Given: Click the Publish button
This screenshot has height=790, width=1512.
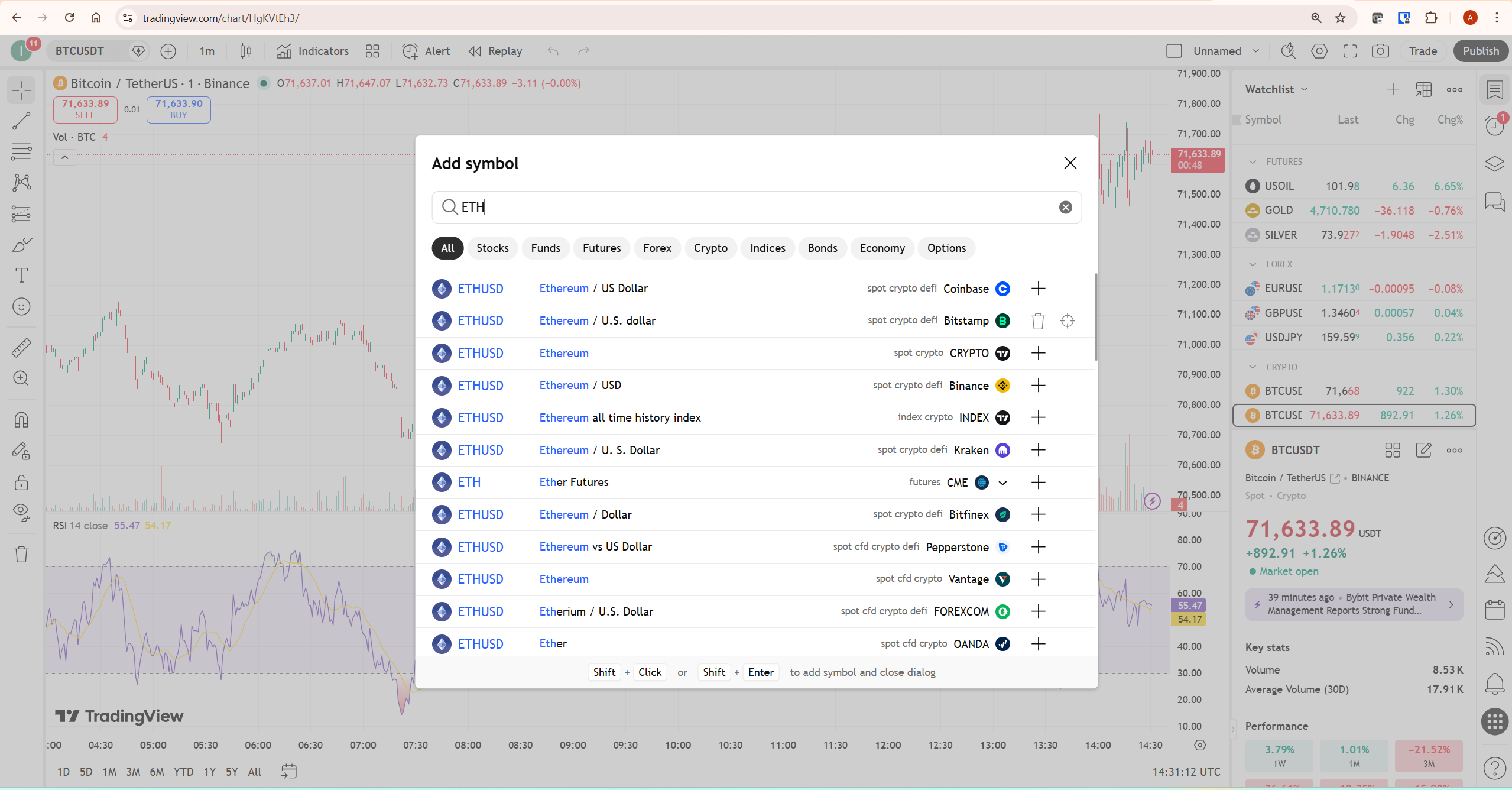Looking at the screenshot, I should (x=1480, y=51).
